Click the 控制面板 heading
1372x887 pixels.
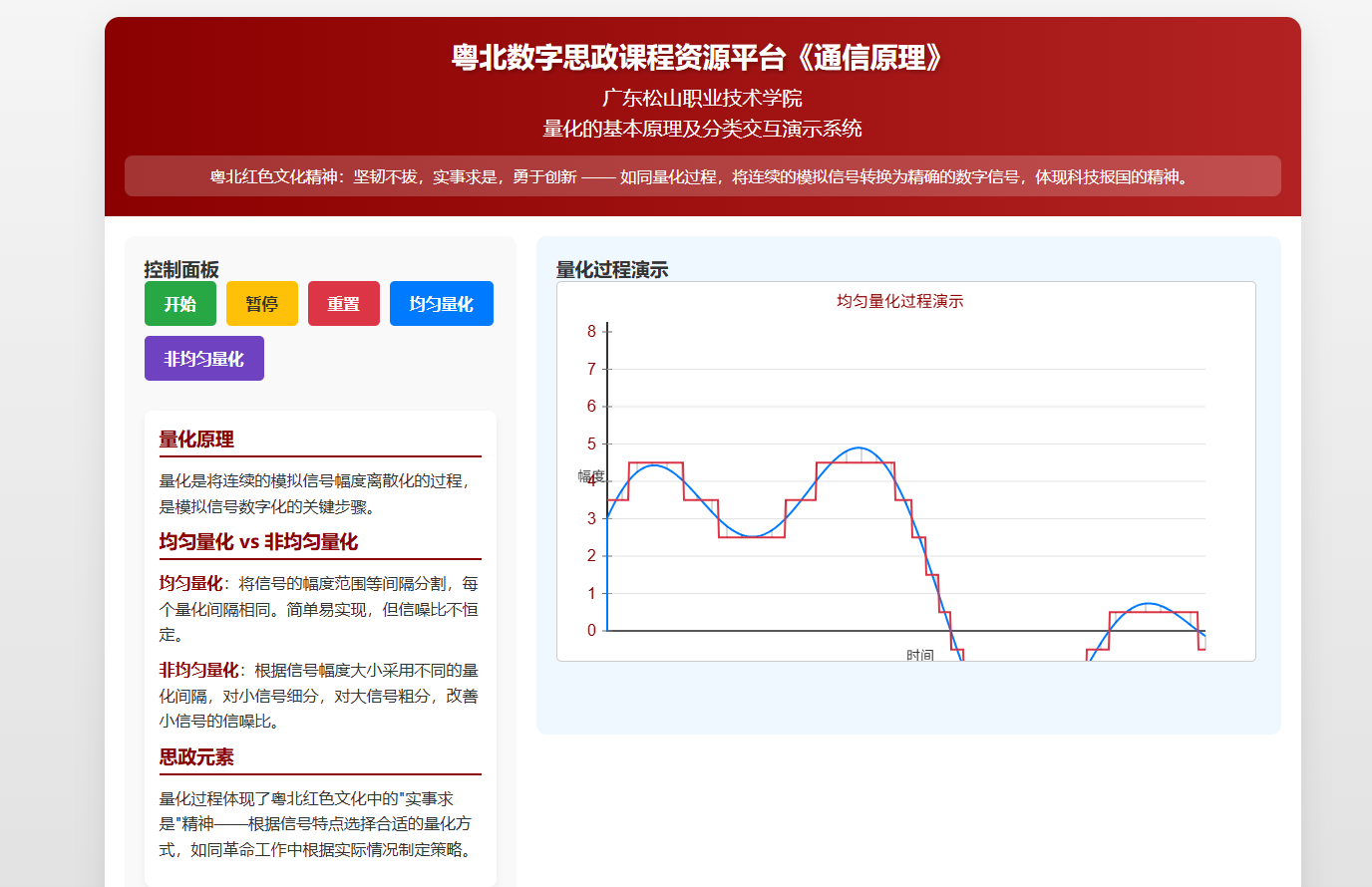[181, 269]
